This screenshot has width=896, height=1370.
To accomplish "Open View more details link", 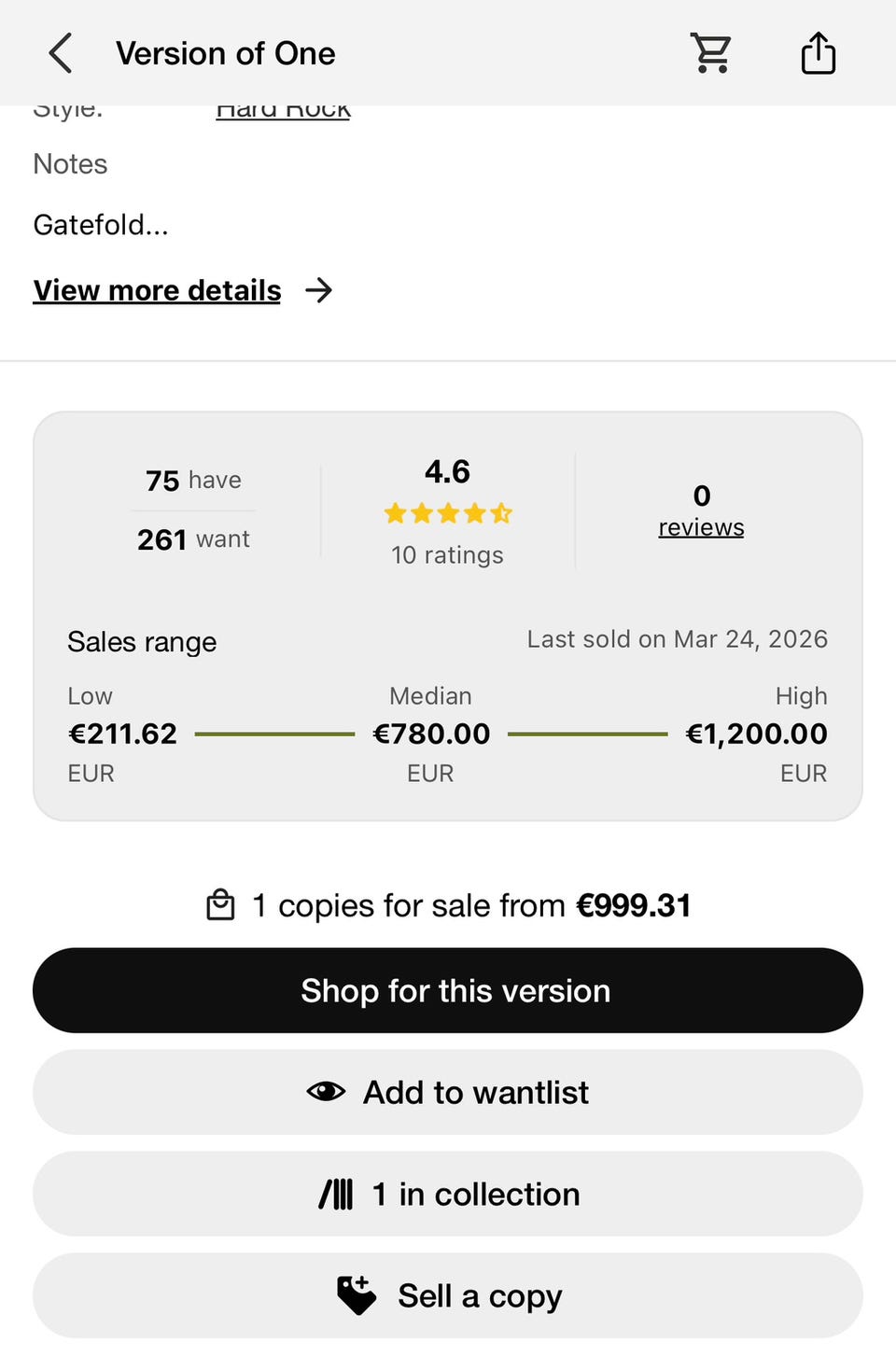I will (x=157, y=290).
